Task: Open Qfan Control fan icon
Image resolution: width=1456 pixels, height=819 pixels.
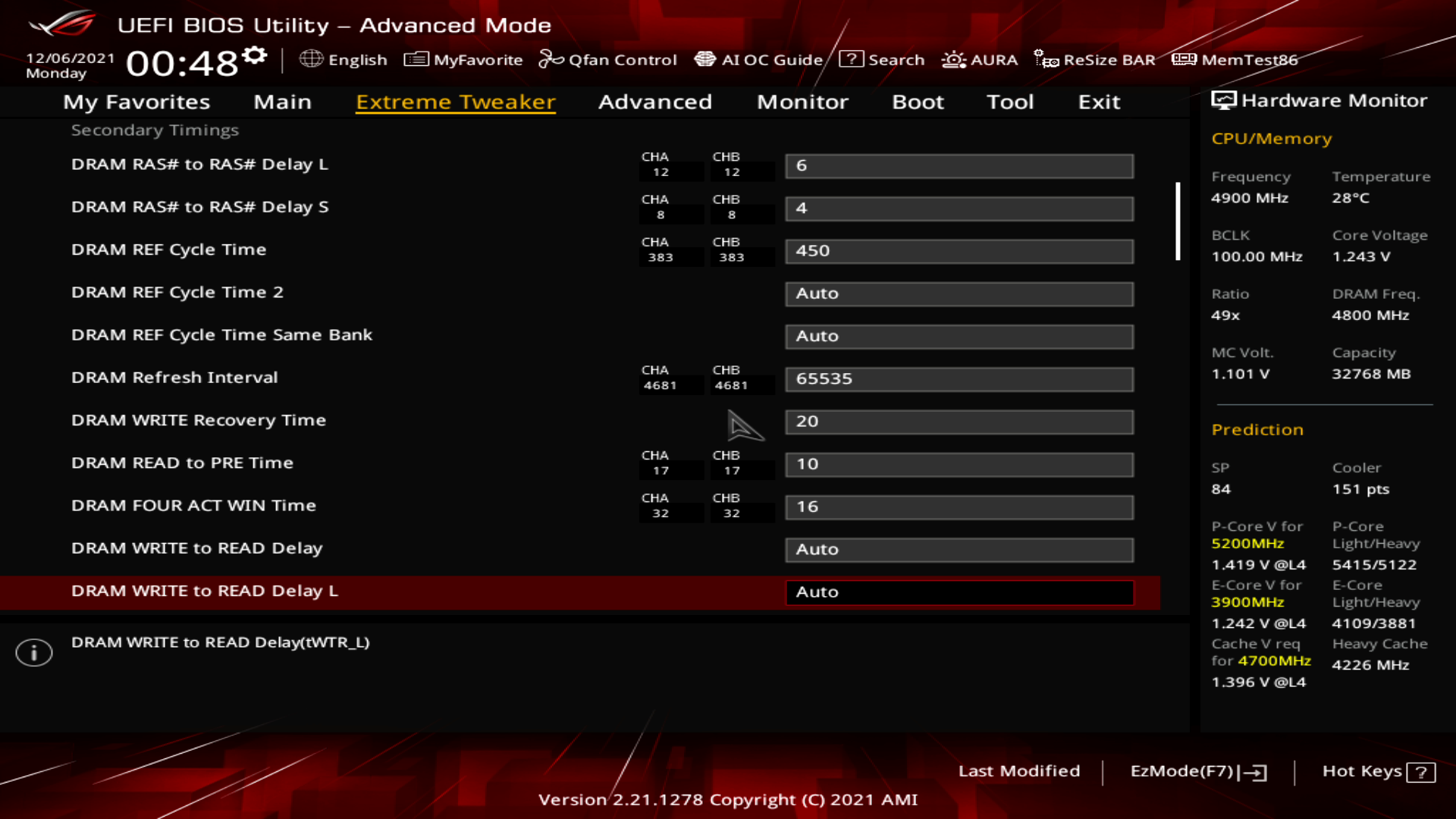Action: click(x=551, y=59)
